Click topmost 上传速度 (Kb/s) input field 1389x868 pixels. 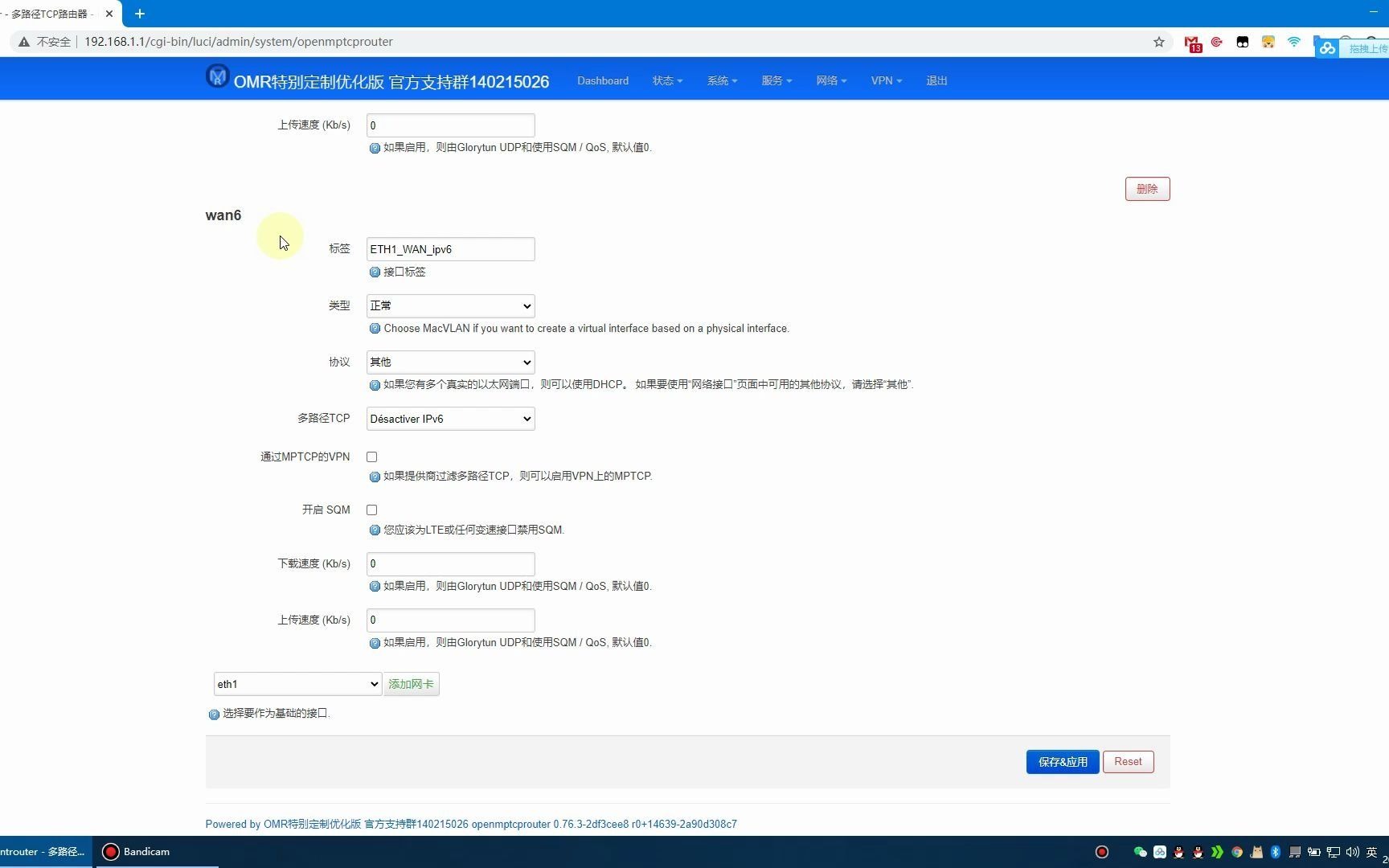pyautogui.click(x=451, y=125)
